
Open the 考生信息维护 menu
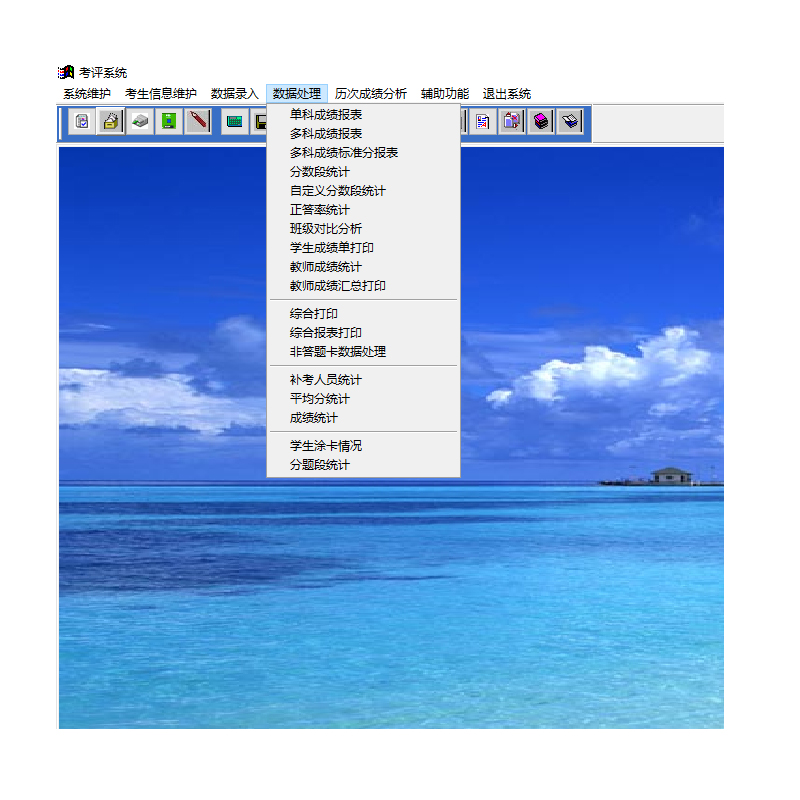coord(161,94)
